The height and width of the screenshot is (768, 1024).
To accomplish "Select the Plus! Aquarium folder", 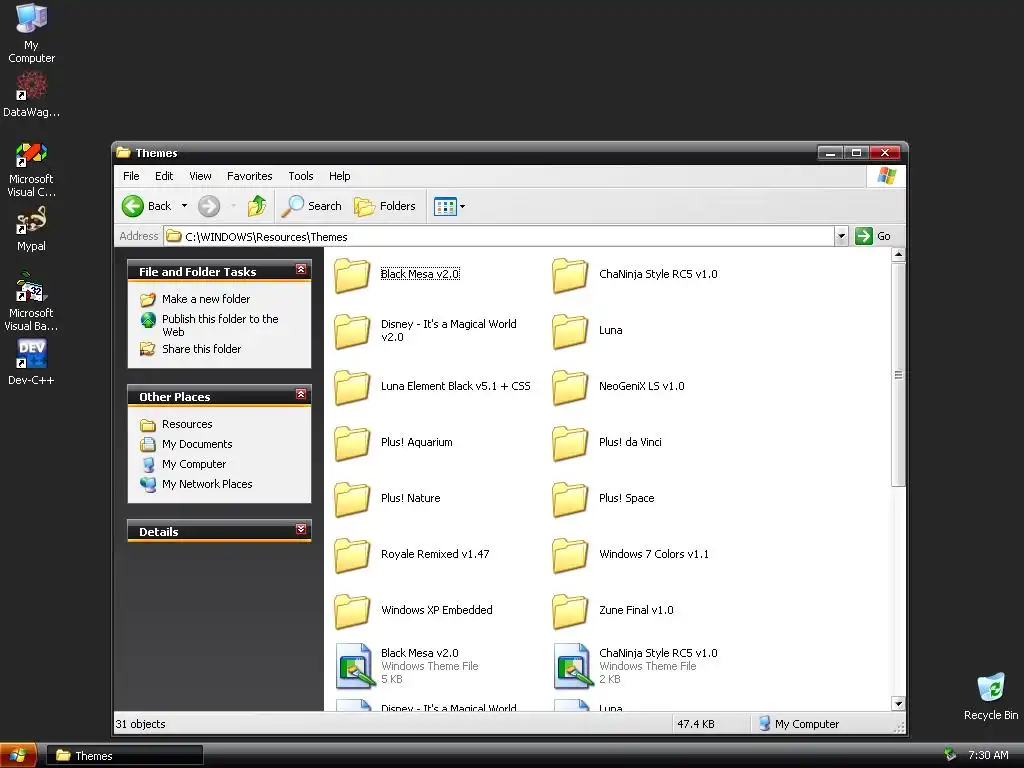I will 353,443.
